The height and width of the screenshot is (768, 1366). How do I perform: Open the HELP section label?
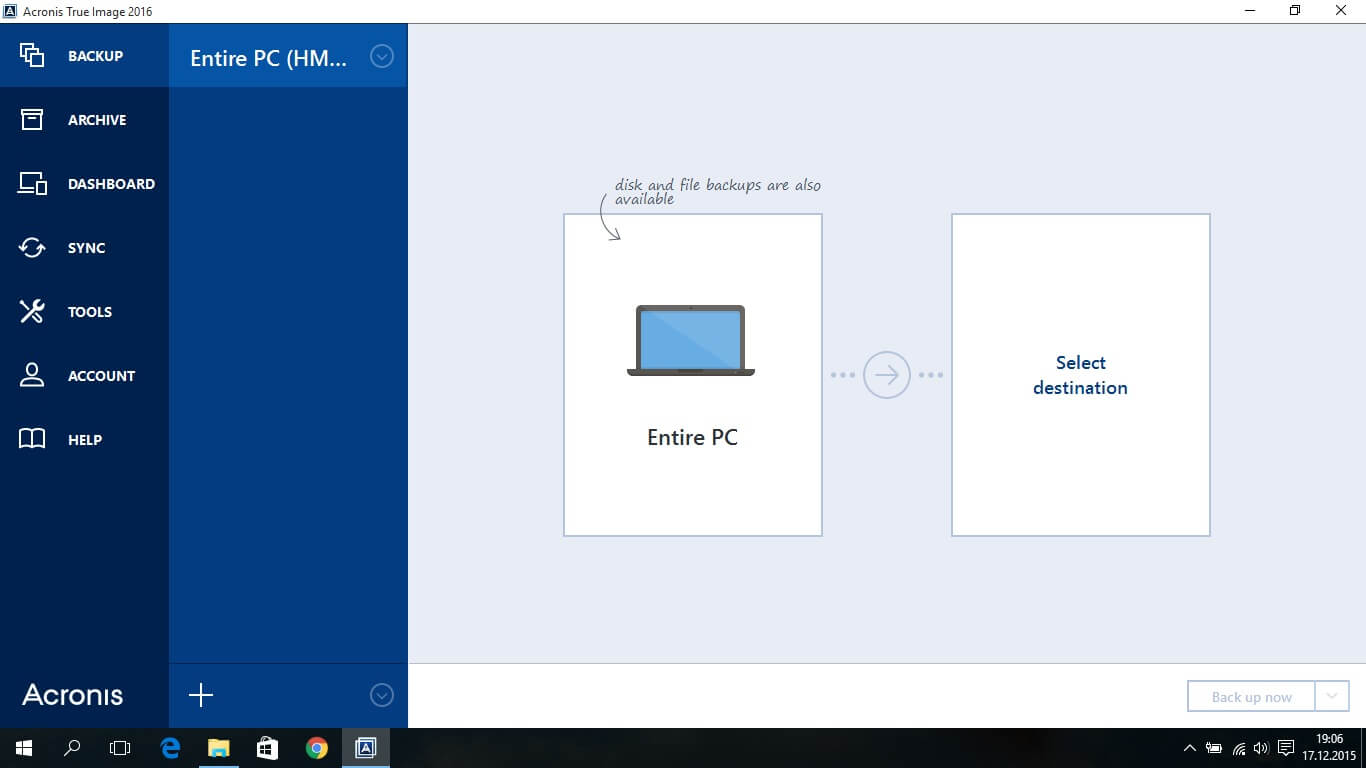tap(85, 440)
